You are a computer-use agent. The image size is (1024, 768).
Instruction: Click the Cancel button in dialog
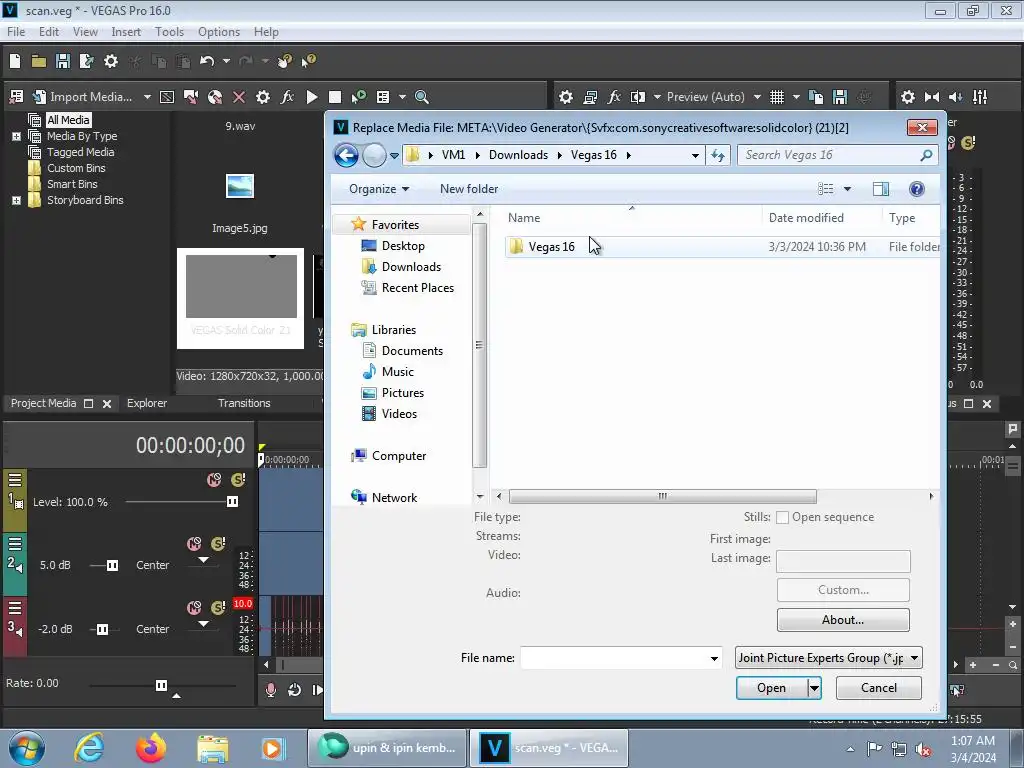point(878,688)
